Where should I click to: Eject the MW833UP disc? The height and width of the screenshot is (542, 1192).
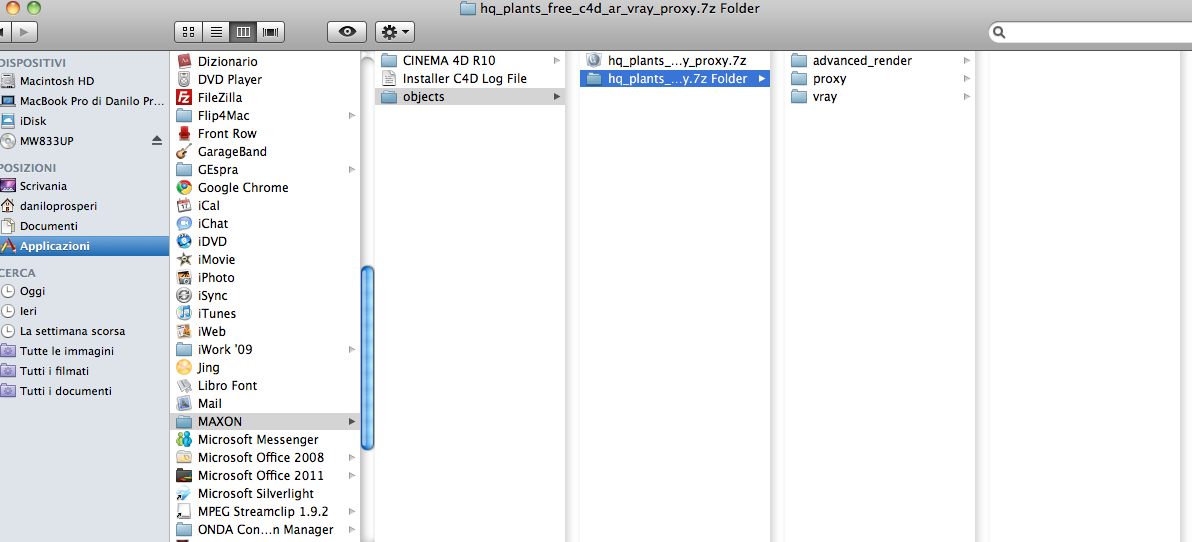point(157,141)
